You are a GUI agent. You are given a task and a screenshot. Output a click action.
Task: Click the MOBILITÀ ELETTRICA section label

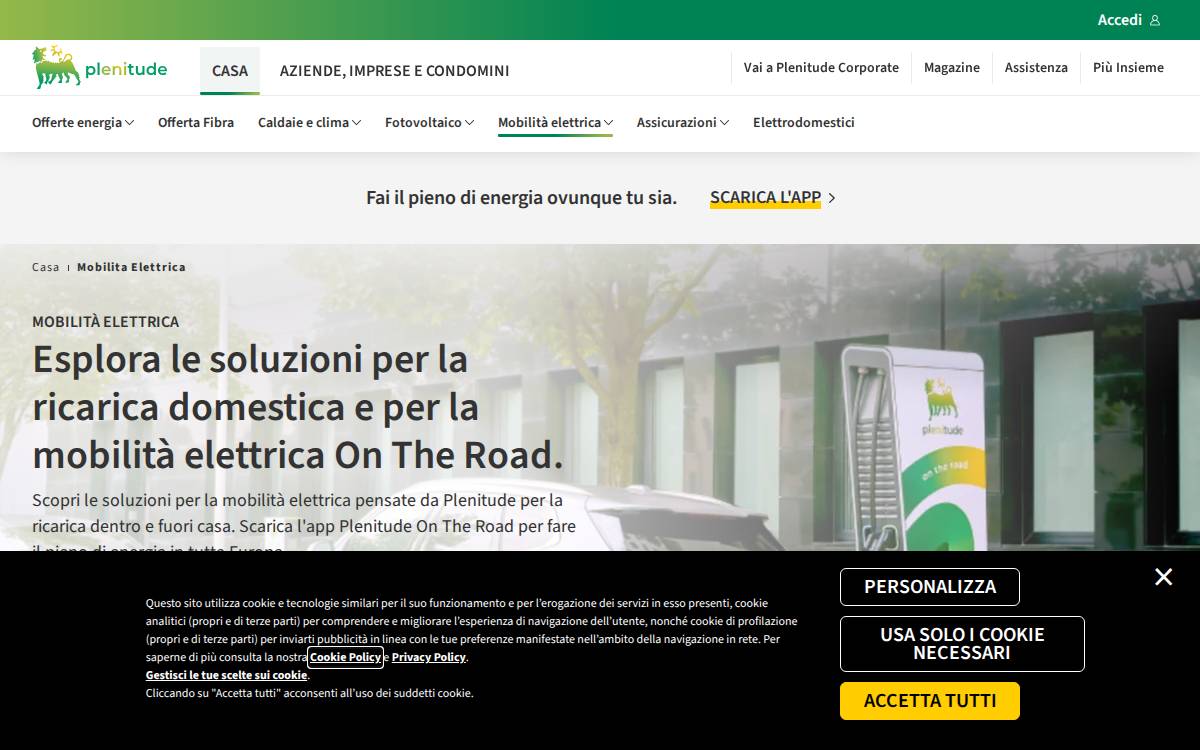(x=106, y=321)
